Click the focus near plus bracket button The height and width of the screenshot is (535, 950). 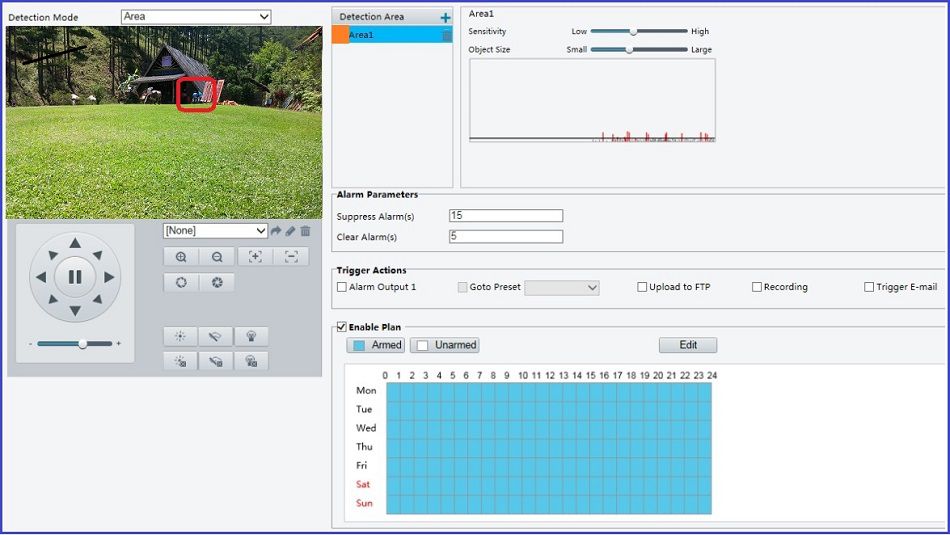[255, 257]
